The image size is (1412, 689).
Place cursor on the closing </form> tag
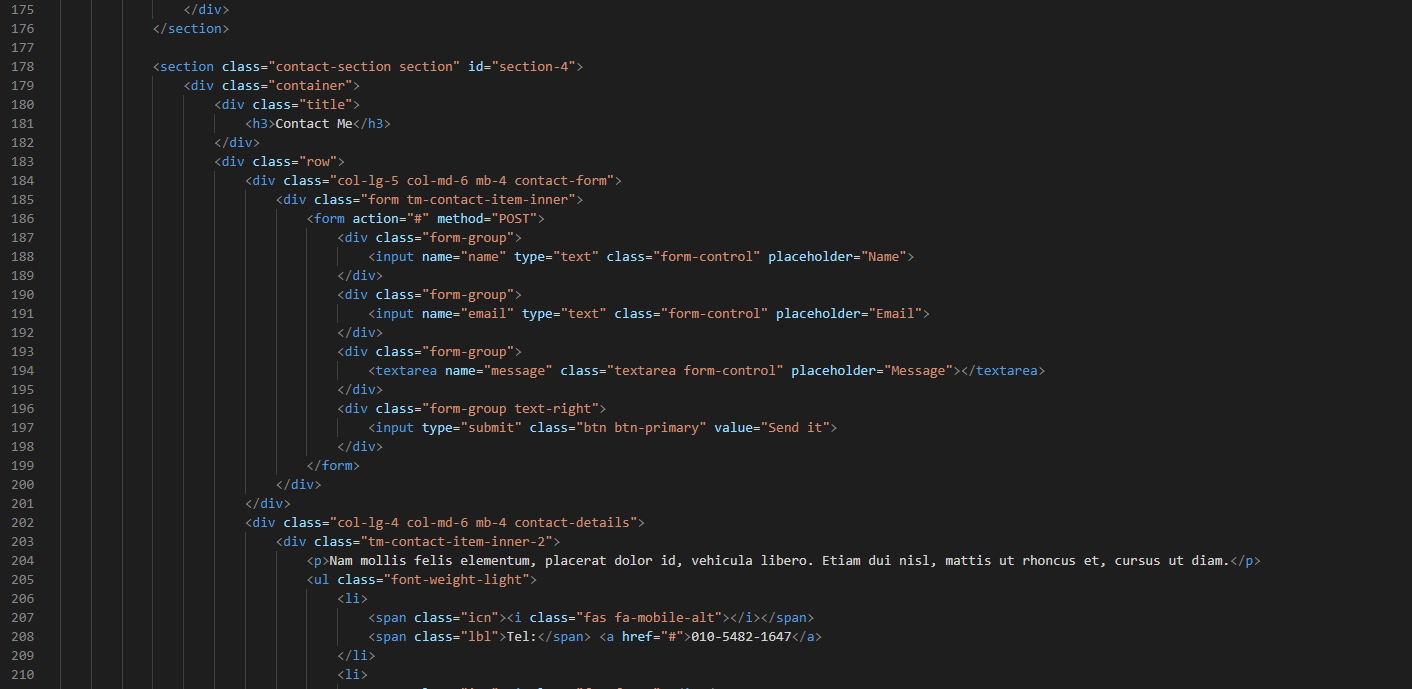pos(333,466)
